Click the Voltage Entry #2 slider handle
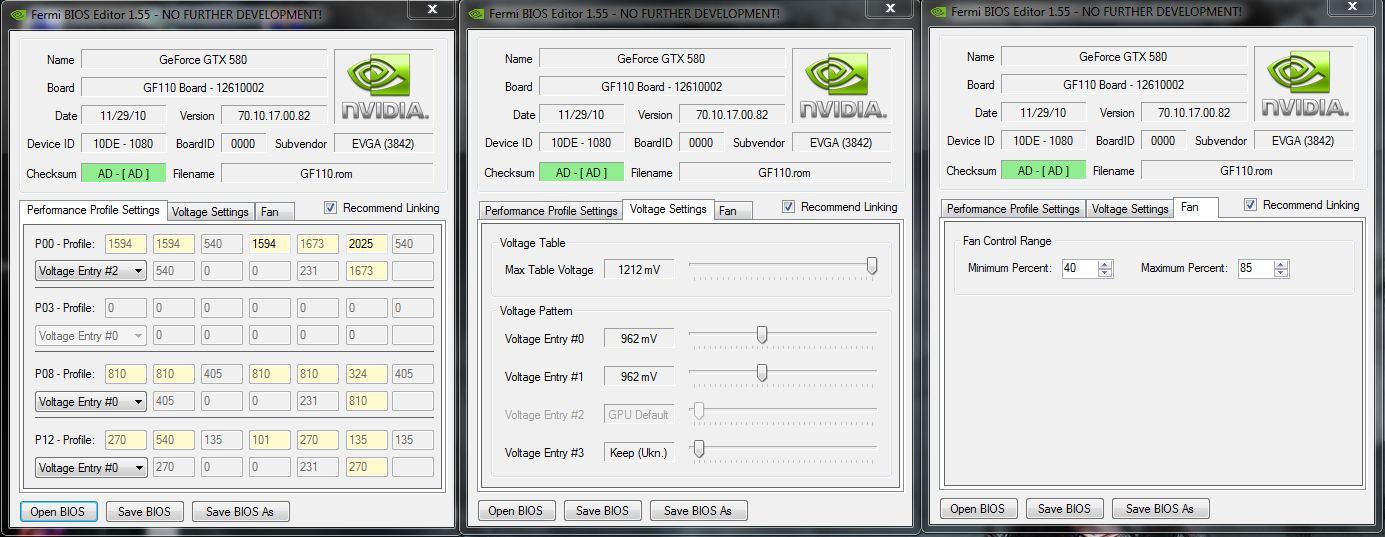 699,411
